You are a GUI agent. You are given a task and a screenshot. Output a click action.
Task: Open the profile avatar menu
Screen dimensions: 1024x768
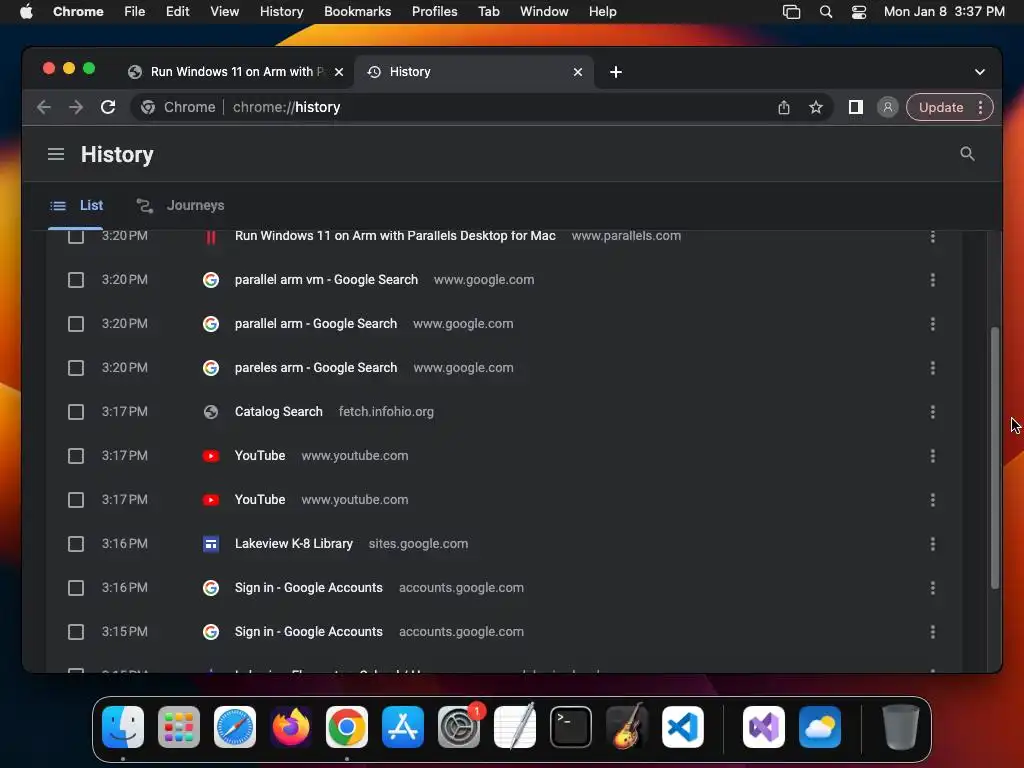click(888, 107)
